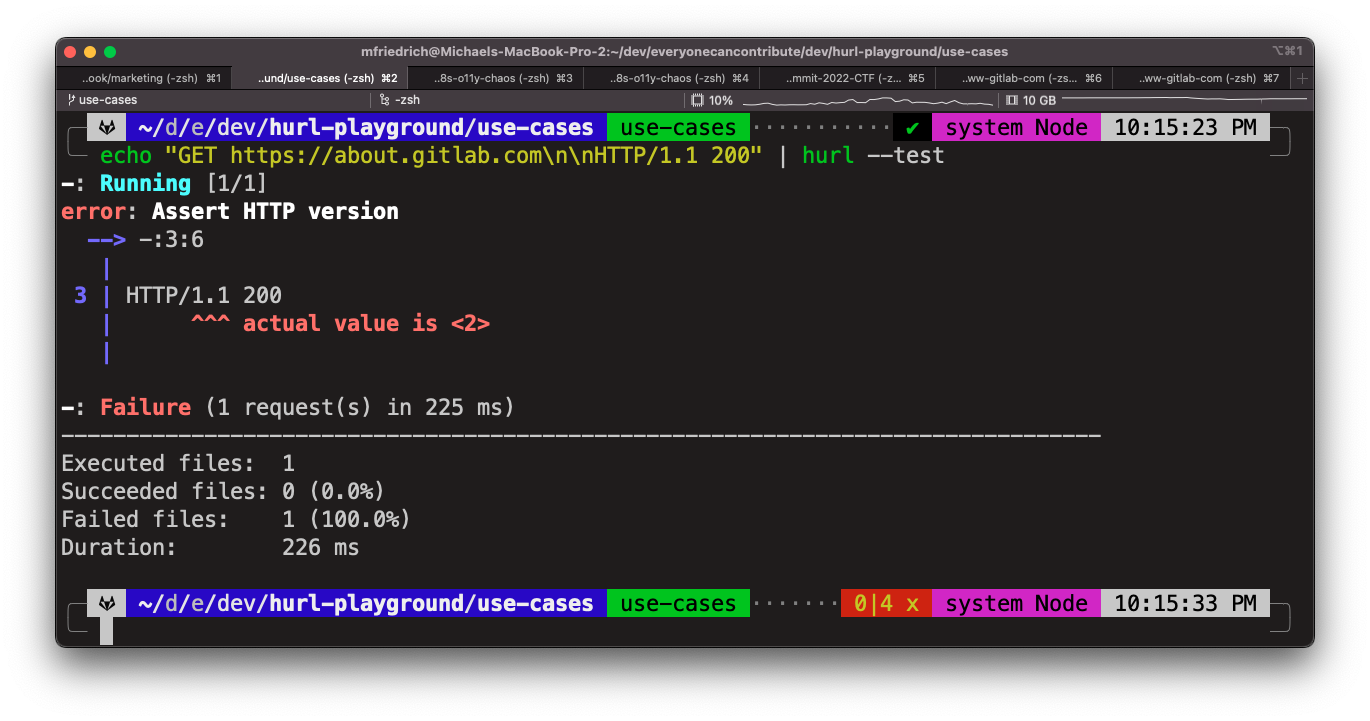1370x721 pixels.
Task: Click the green use-cases branch segment in top prompt
Action: tap(678, 128)
